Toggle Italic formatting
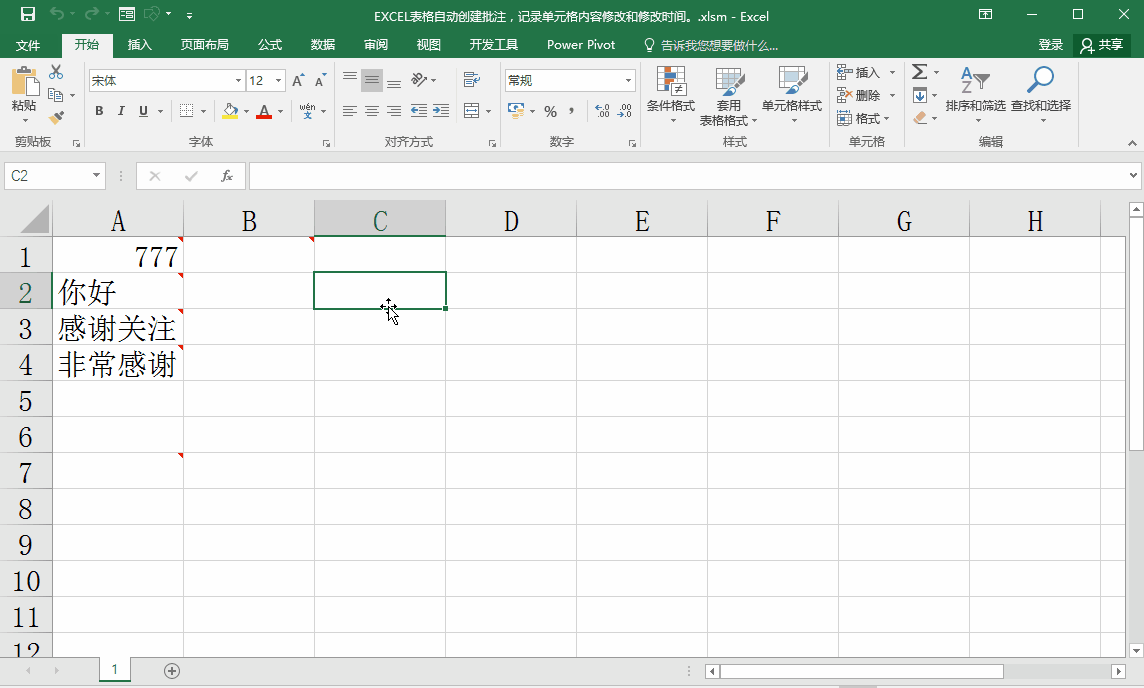Screen dimensions: 1144x688 coord(121,111)
